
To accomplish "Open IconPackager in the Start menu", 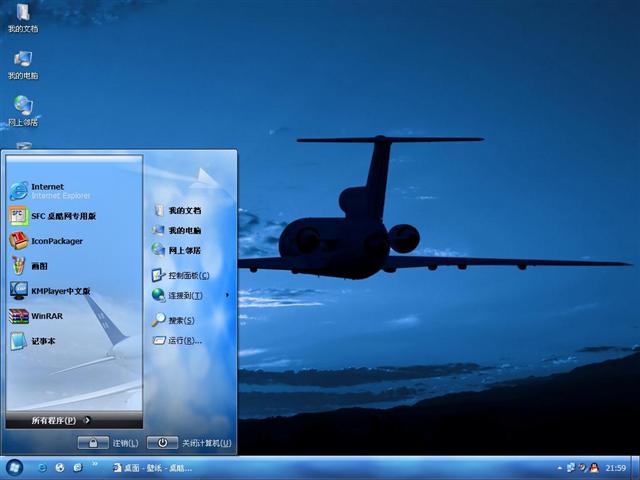I will (x=75, y=241).
